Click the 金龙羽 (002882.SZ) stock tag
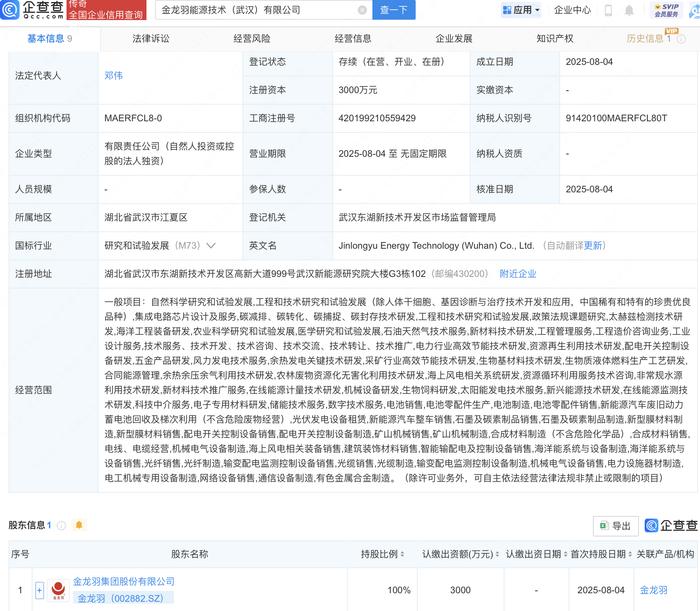Viewport: 700px width, 611px height. pos(121,599)
